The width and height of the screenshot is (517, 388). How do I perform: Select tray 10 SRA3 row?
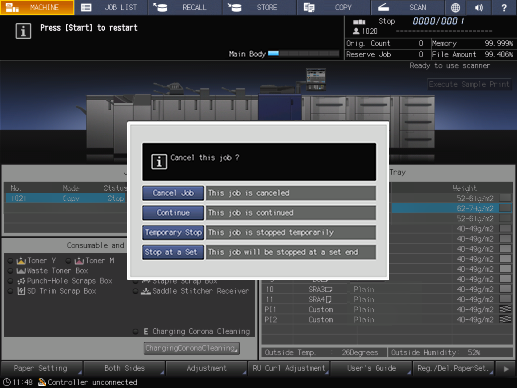tap(387, 289)
